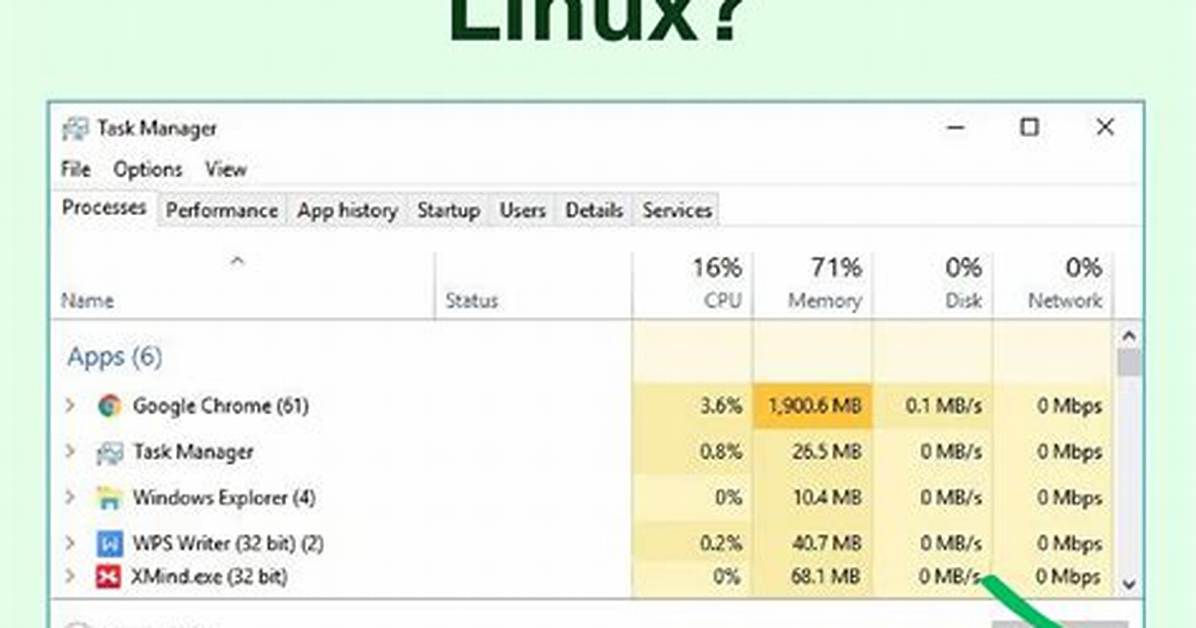
Task: Sort by the Network column header
Action: pos(1053,284)
